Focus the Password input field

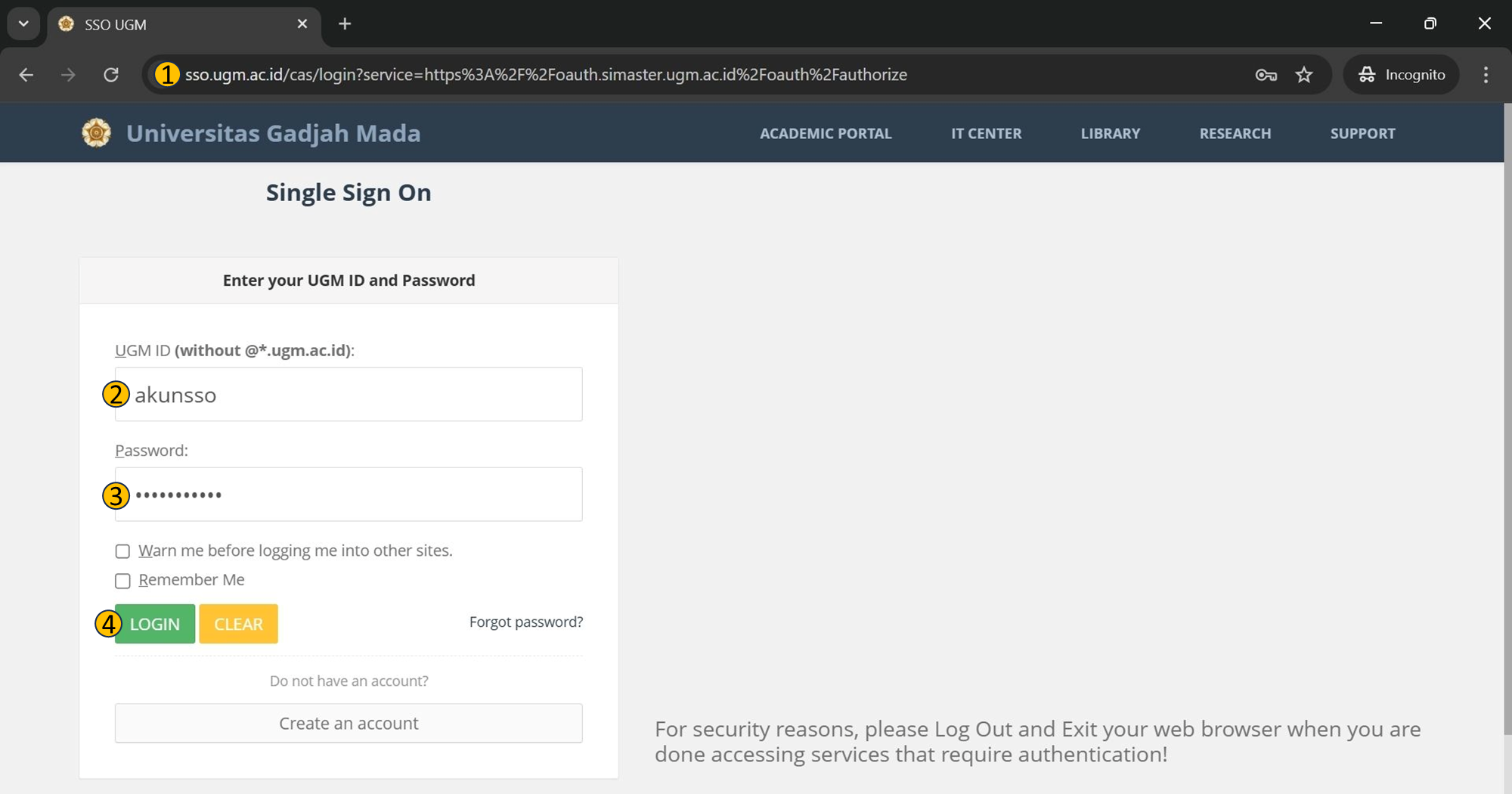[349, 495]
